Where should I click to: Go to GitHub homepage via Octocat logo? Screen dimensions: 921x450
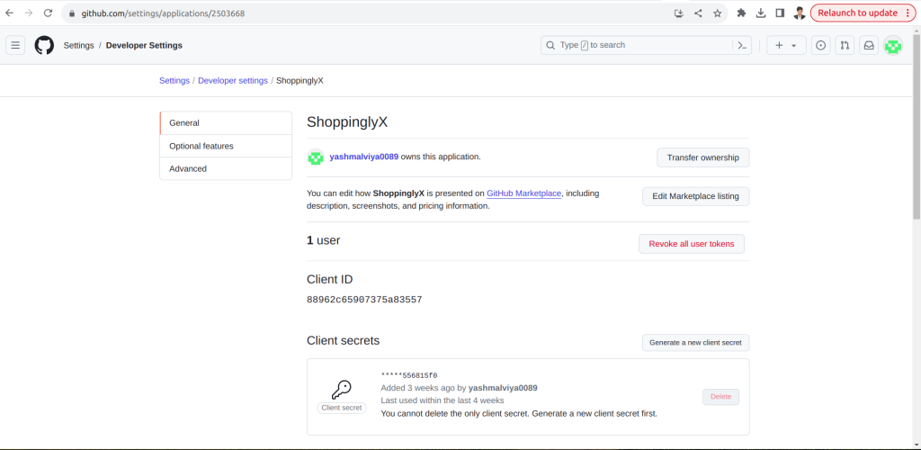tap(44, 45)
